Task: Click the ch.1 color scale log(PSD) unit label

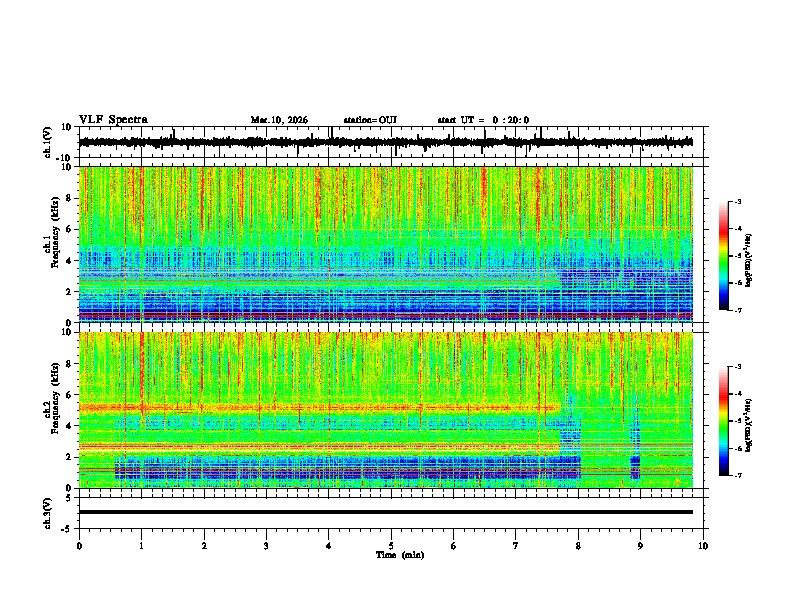Action: [749, 261]
